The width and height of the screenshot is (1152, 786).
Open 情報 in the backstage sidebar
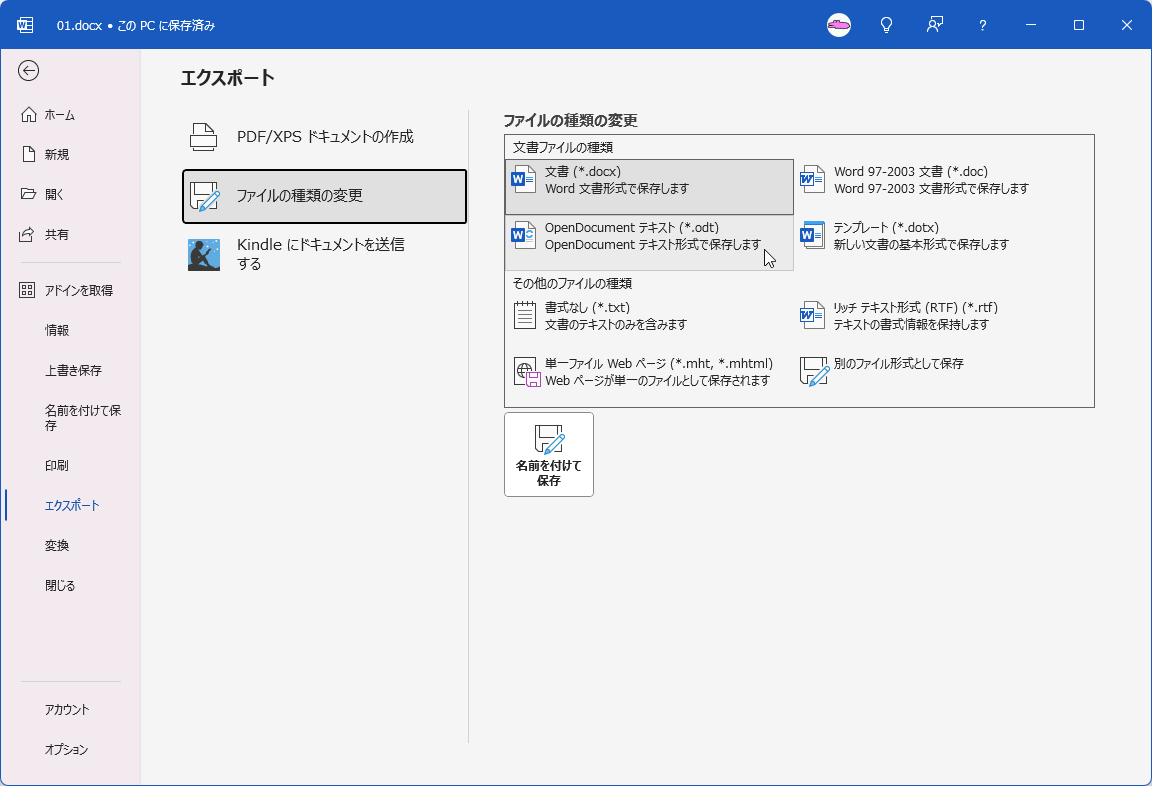(57, 330)
